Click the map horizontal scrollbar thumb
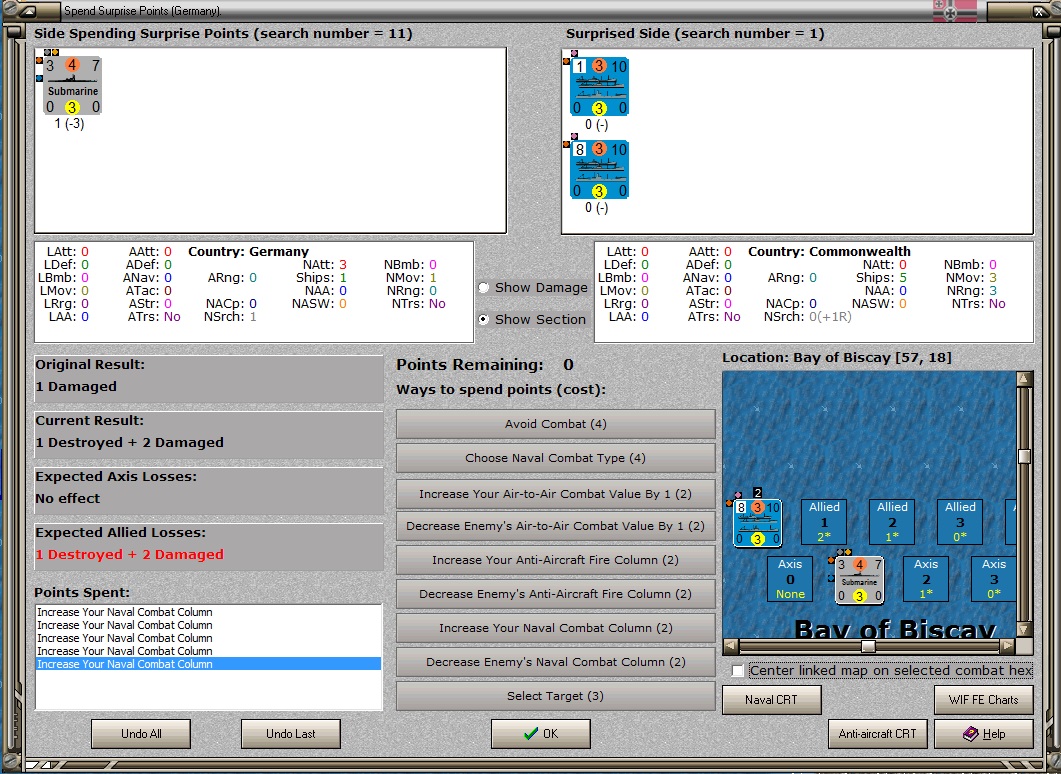This screenshot has height=774, width=1061. pyautogui.click(x=868, y=646)
